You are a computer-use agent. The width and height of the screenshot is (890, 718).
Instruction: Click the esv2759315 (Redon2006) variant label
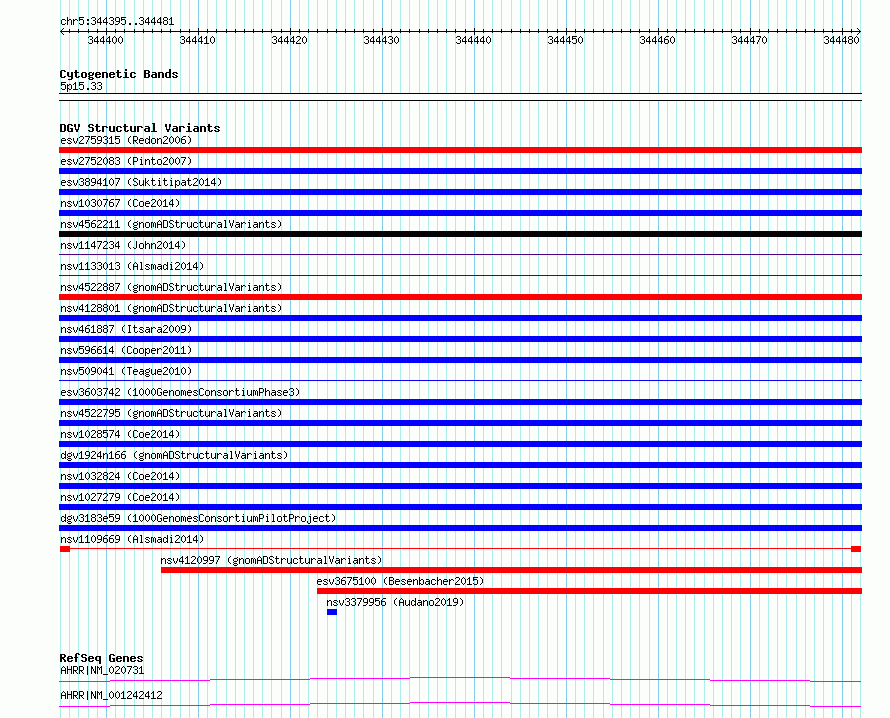coord(126,140)
